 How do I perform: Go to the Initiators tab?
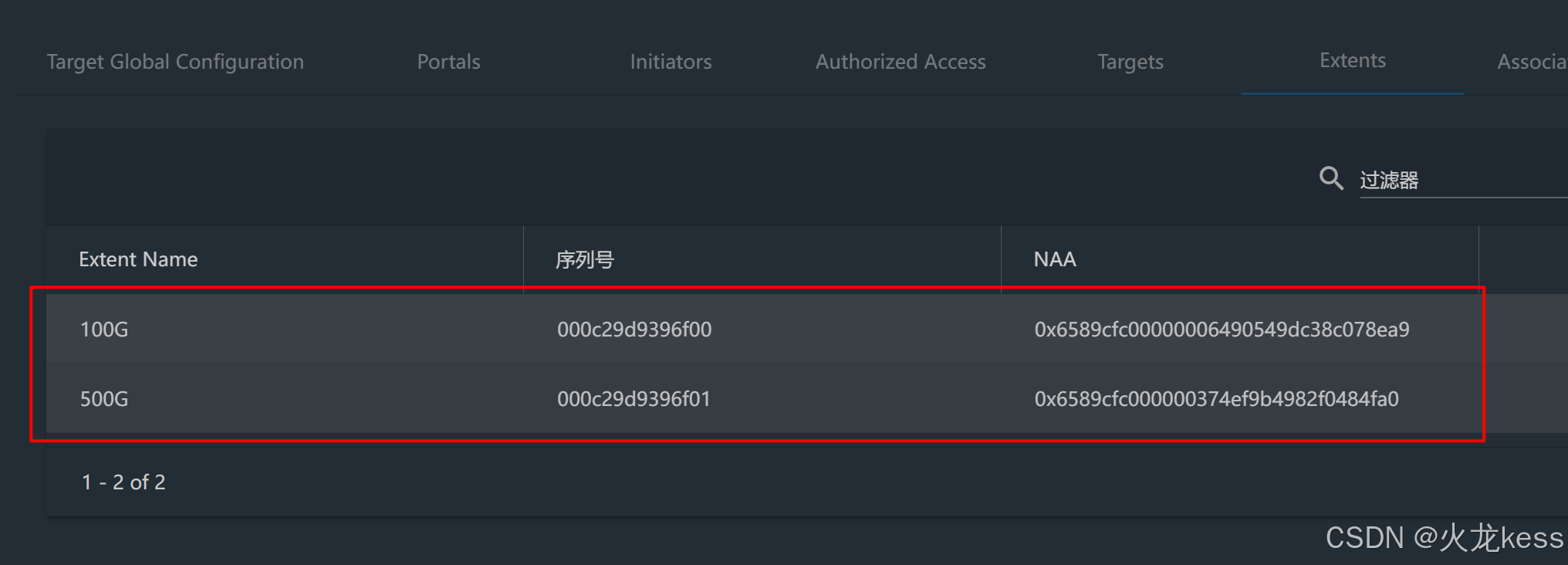click(671, 62)
